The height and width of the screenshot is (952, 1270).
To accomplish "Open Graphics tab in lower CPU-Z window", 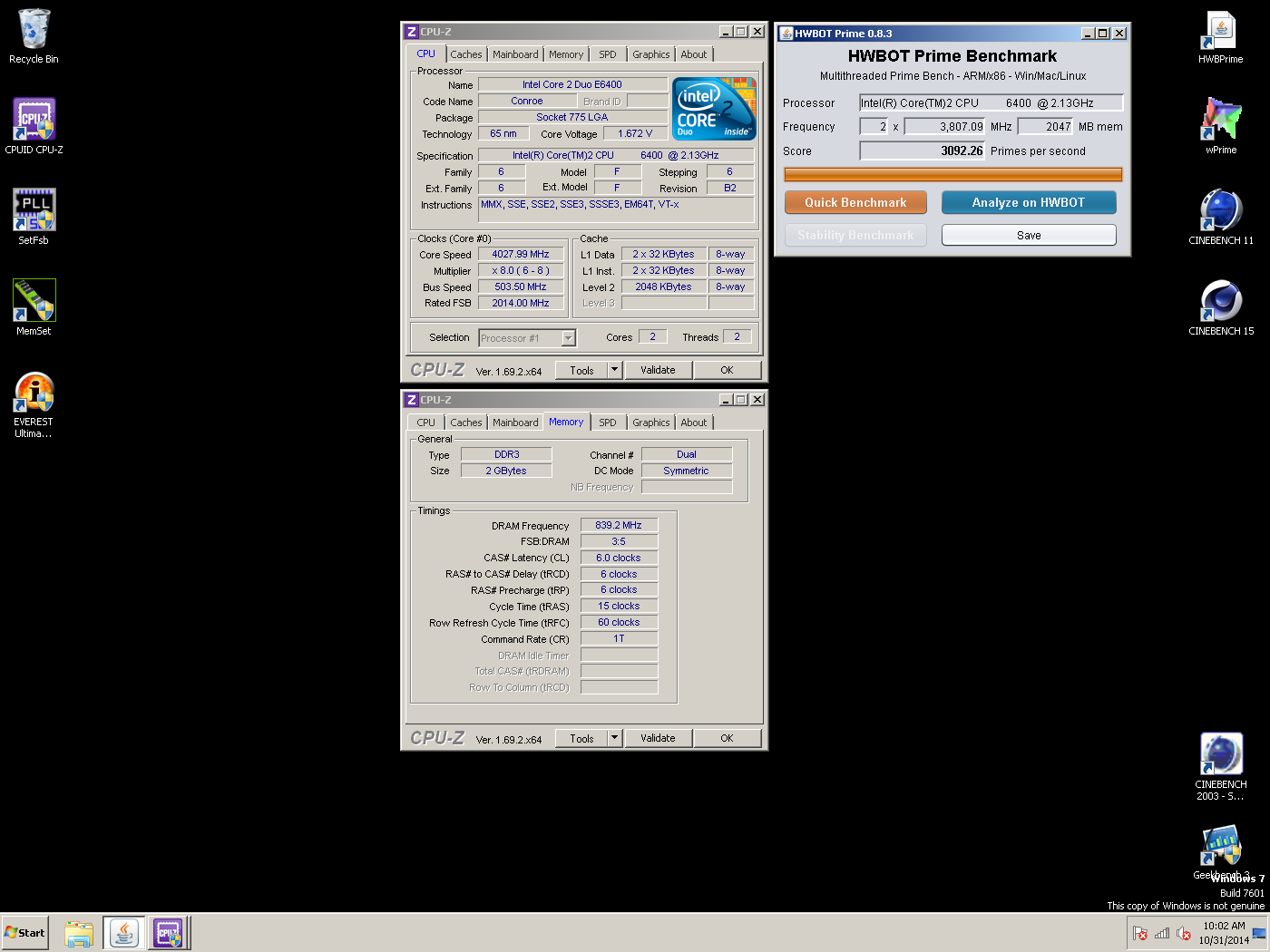I will (x=651, y=423).
